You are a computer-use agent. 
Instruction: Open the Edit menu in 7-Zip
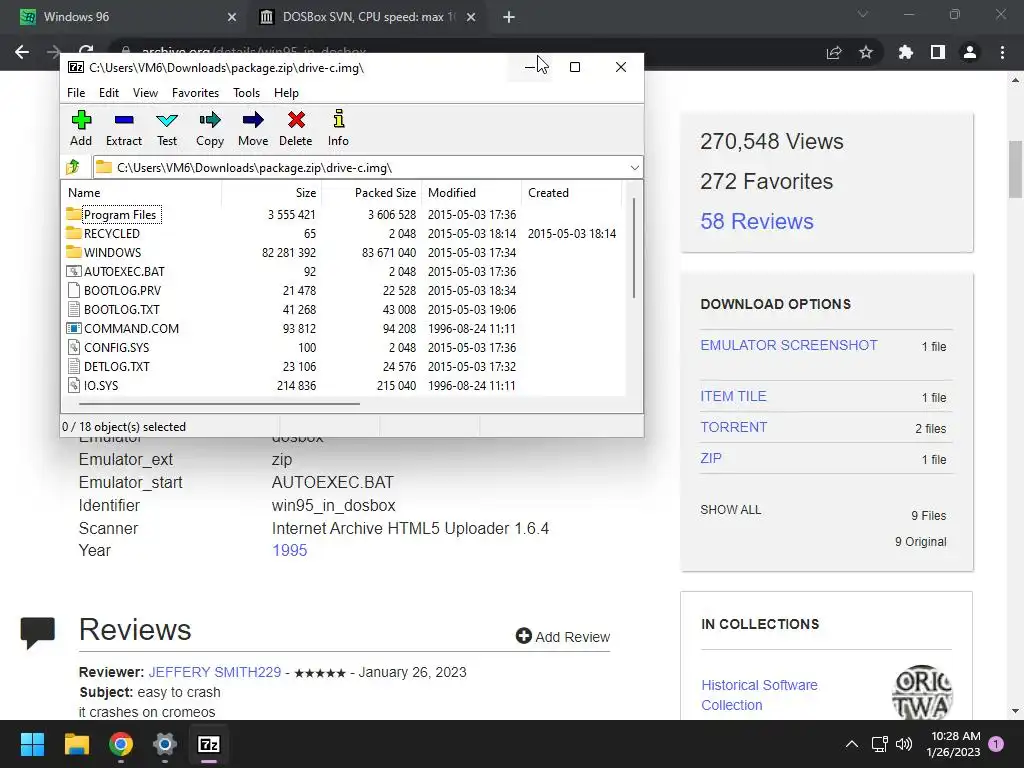(109, 93)
